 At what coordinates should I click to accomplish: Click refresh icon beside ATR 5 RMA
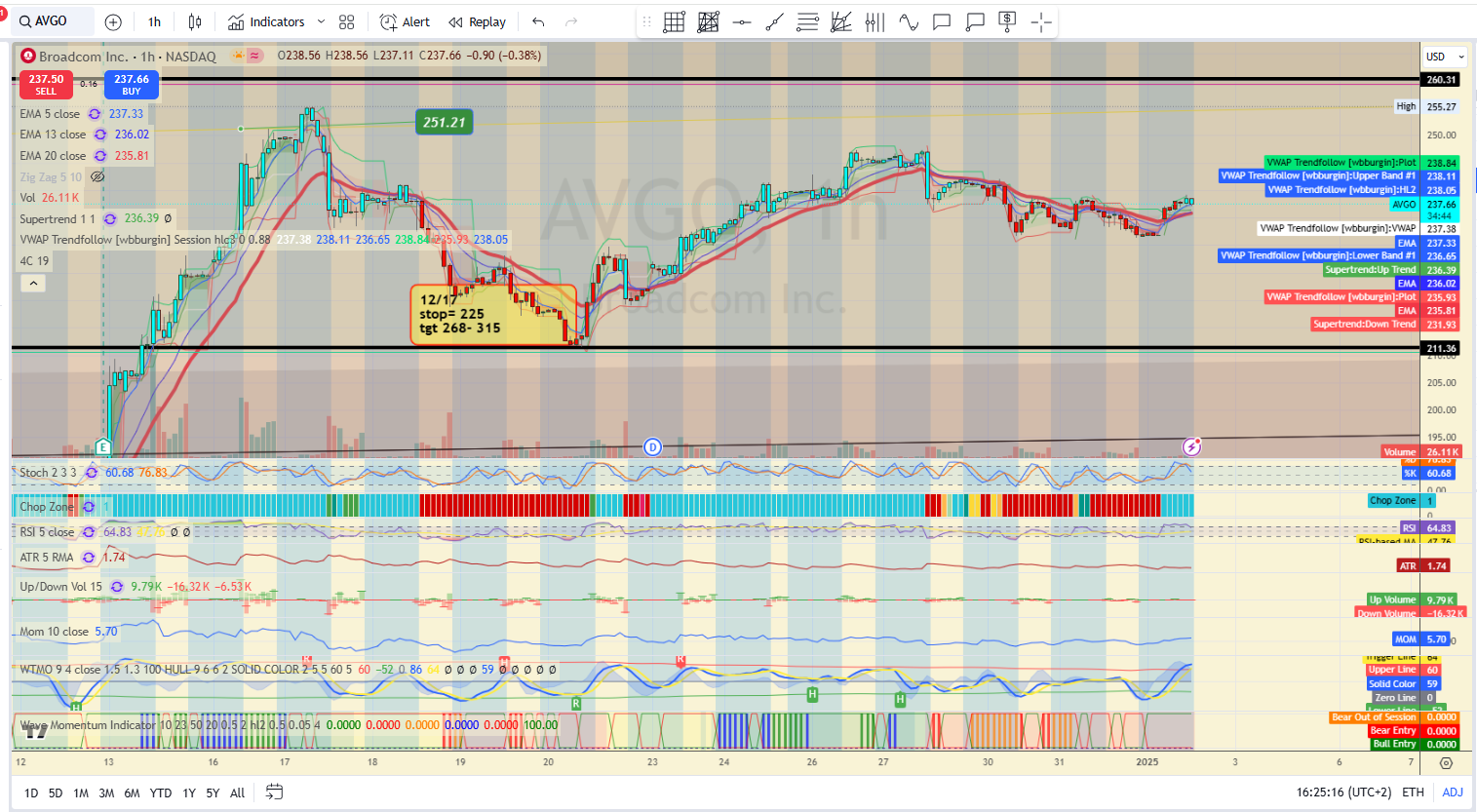pos(89,558)
